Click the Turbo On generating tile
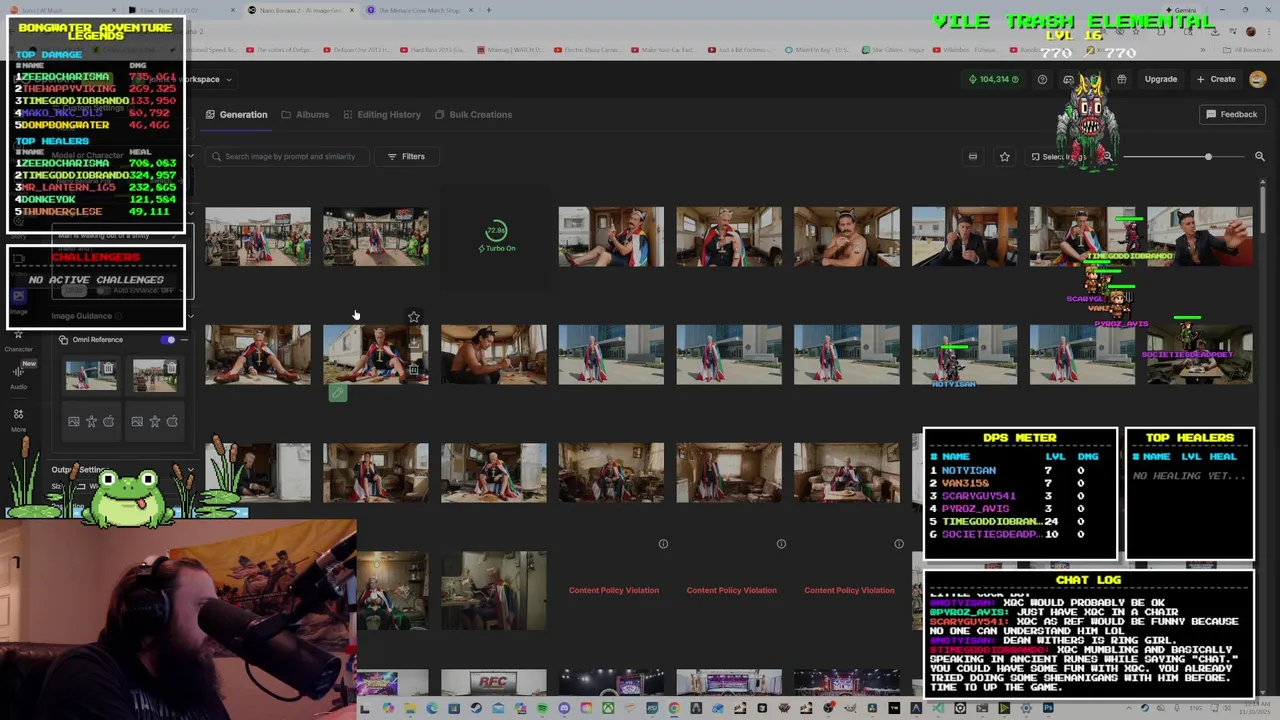Viewport: 1280px width, 720px height. pyautogui.click(x=496, y=236)
